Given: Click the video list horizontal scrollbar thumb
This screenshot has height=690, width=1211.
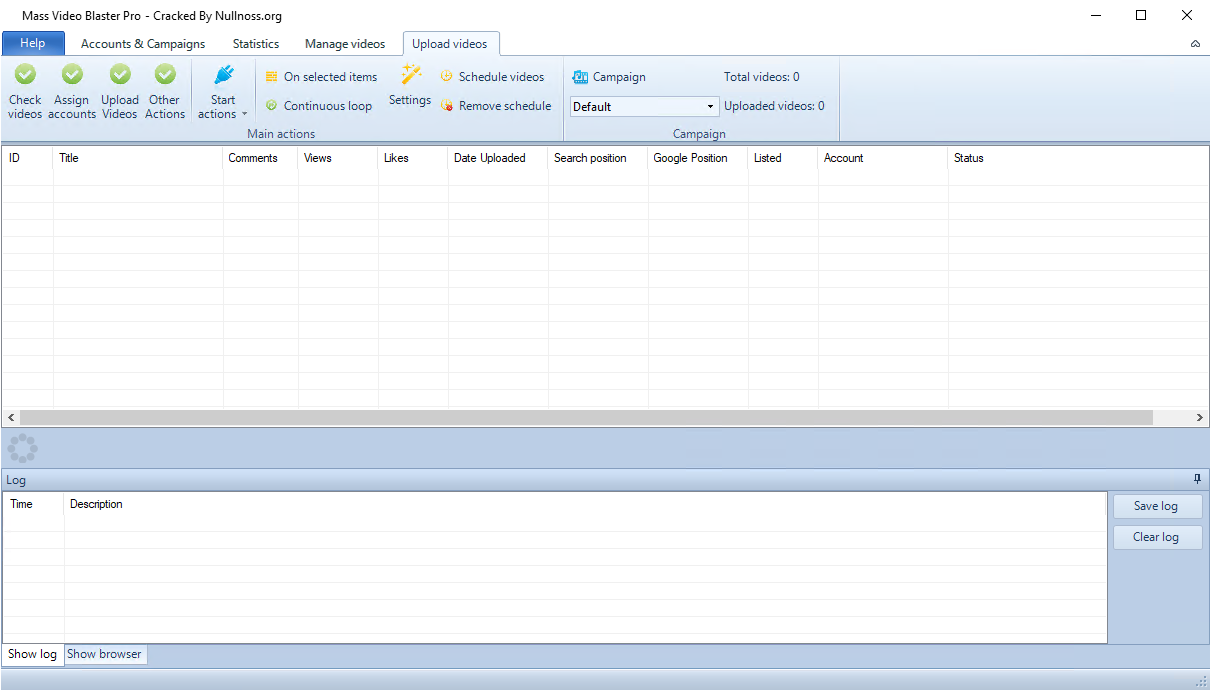Looking at the screenshot, I should [586, 417].
